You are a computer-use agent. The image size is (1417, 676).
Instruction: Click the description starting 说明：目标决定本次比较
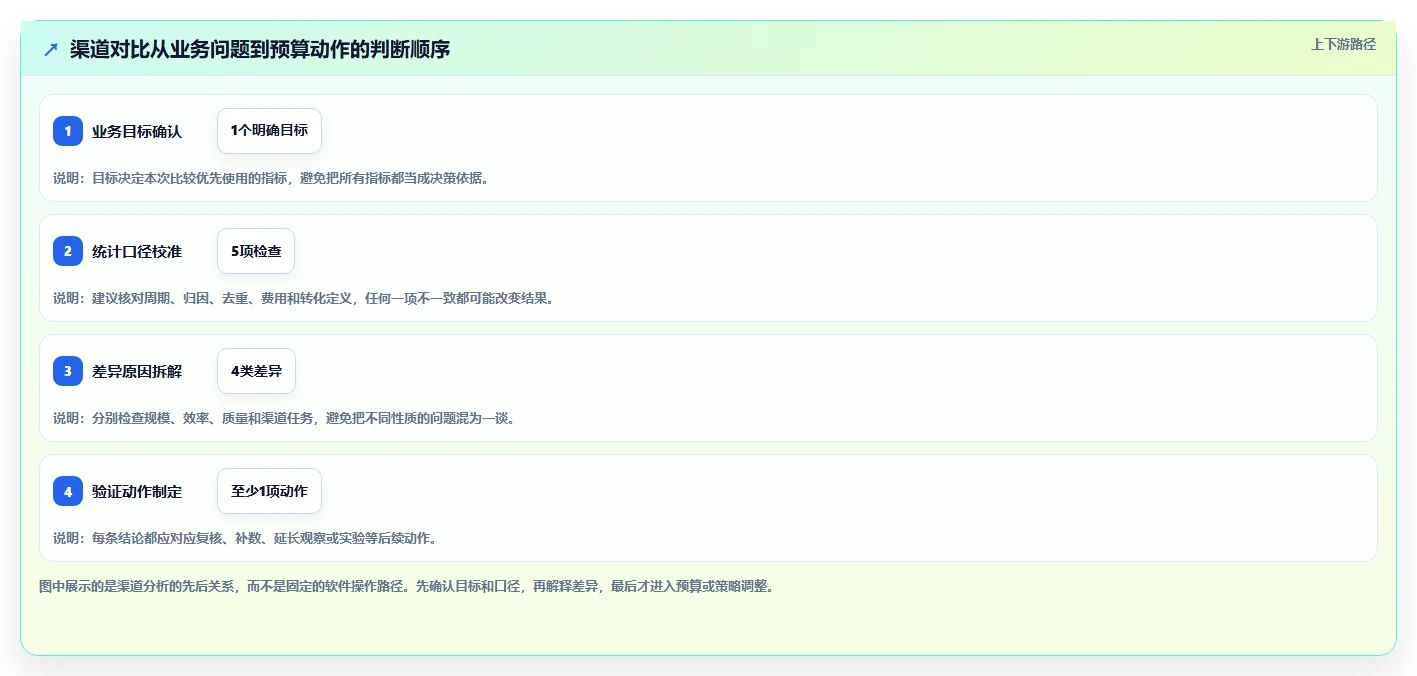click(272, 178)
